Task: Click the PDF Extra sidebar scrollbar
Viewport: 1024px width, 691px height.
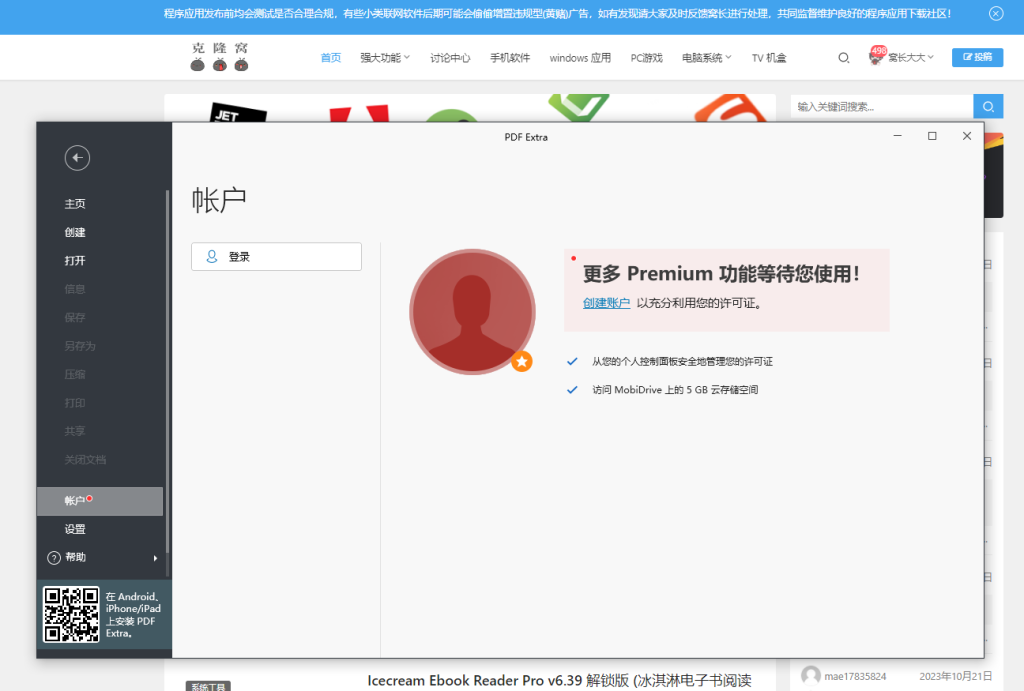Action: pos(167,372)
